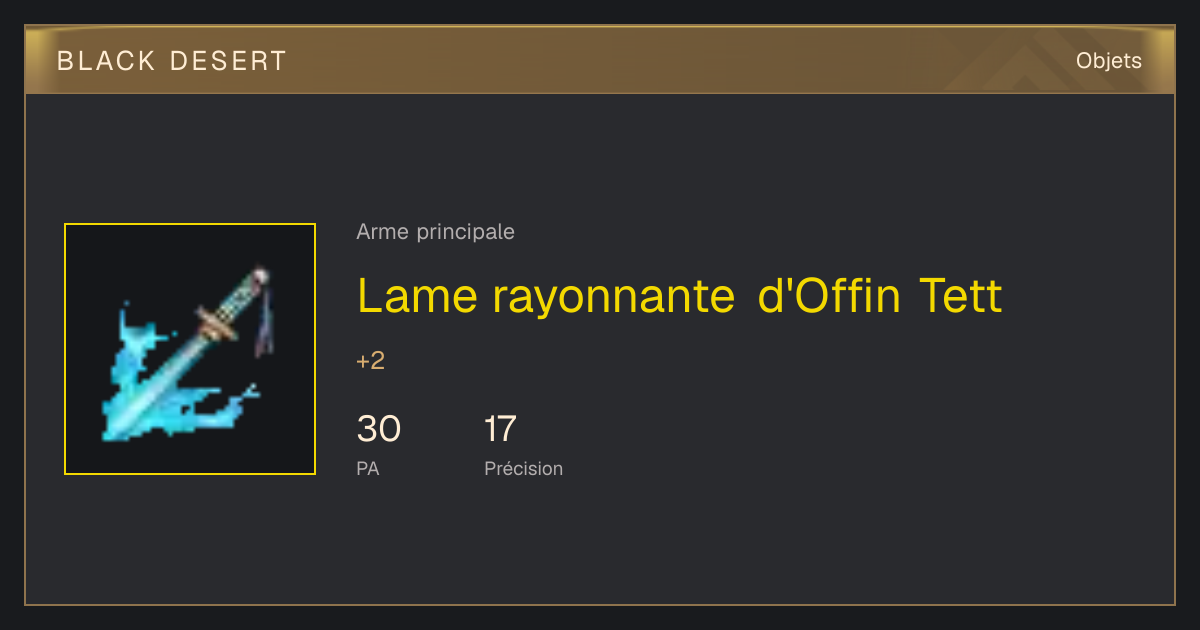Click the +2 enhancement level text
Viewport: 1200px width, 630px height.
[370, 361]
